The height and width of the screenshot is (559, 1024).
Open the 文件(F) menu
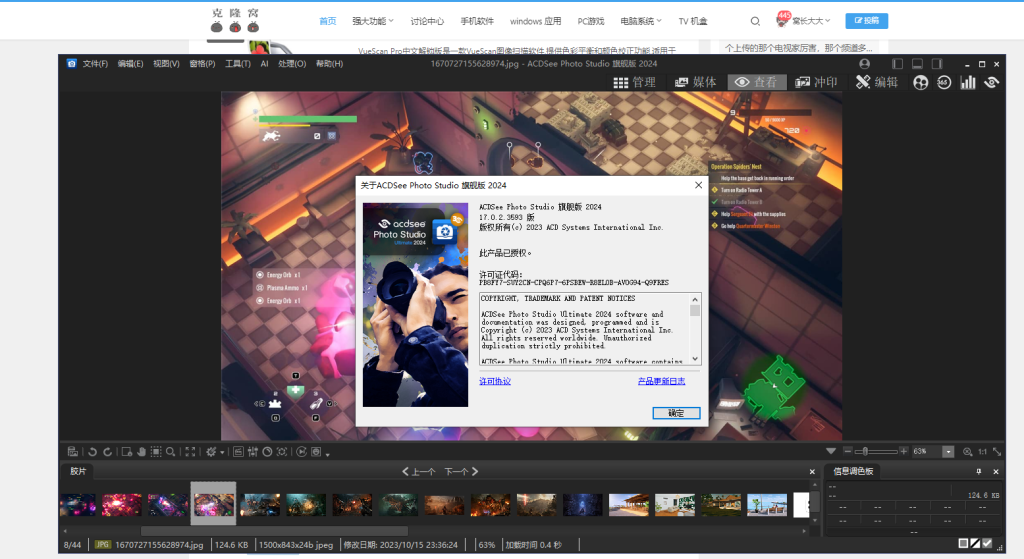[x=95, y=64]
